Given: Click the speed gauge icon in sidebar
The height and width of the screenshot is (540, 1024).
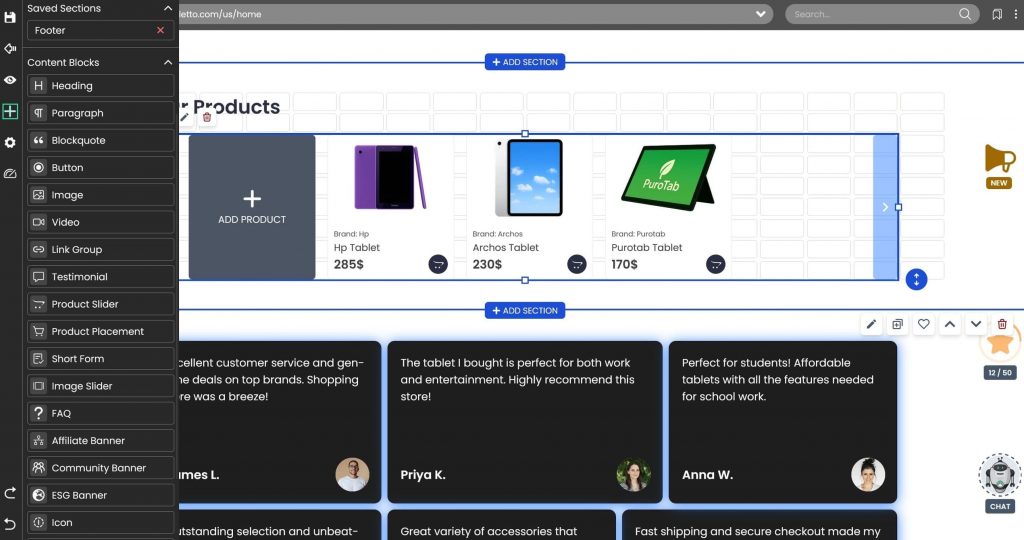Looking at the screenshot, I should click(x=10, y=174).
